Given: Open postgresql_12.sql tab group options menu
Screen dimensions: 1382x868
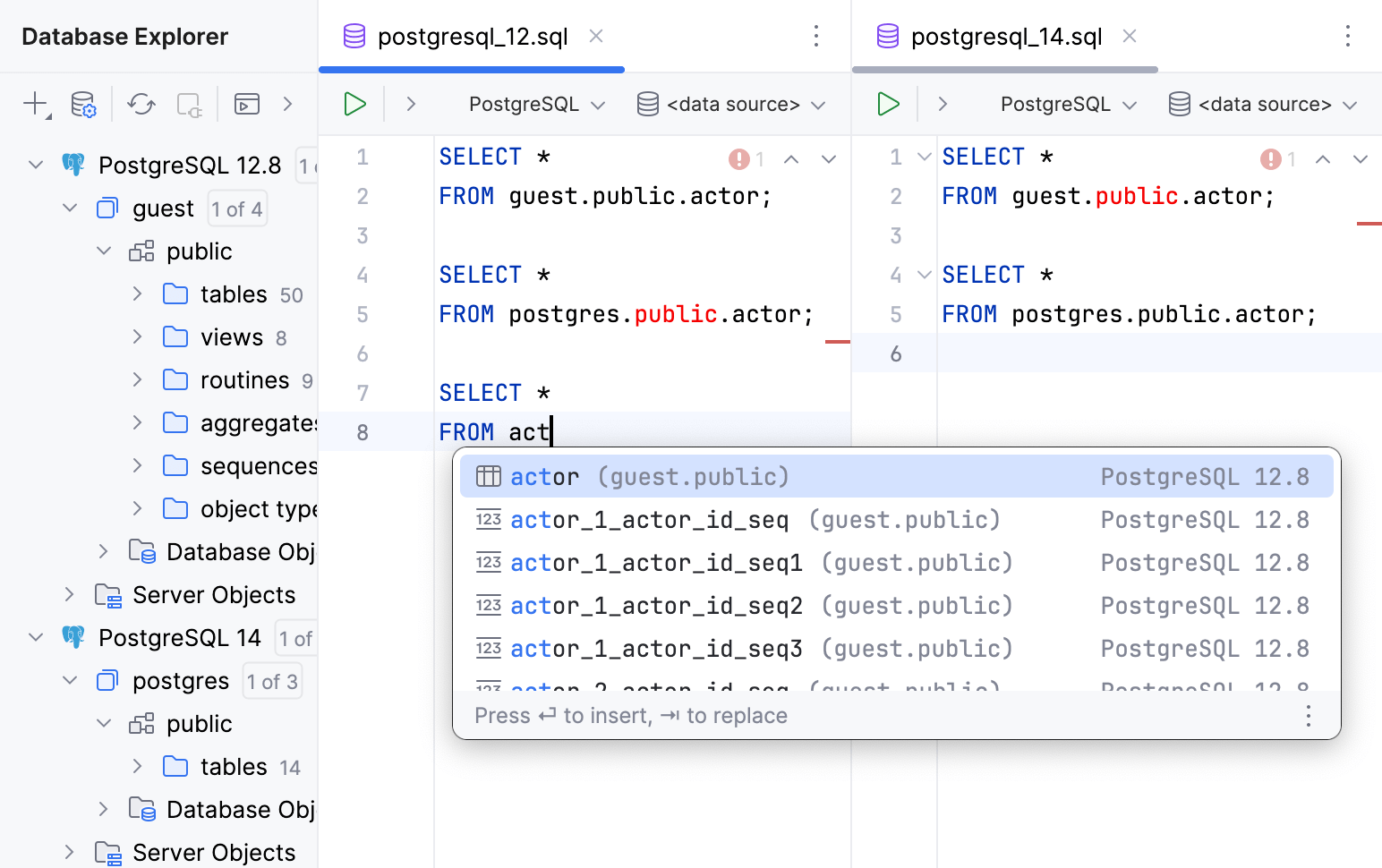Looking at the screenshot, I should click(815, 37).
